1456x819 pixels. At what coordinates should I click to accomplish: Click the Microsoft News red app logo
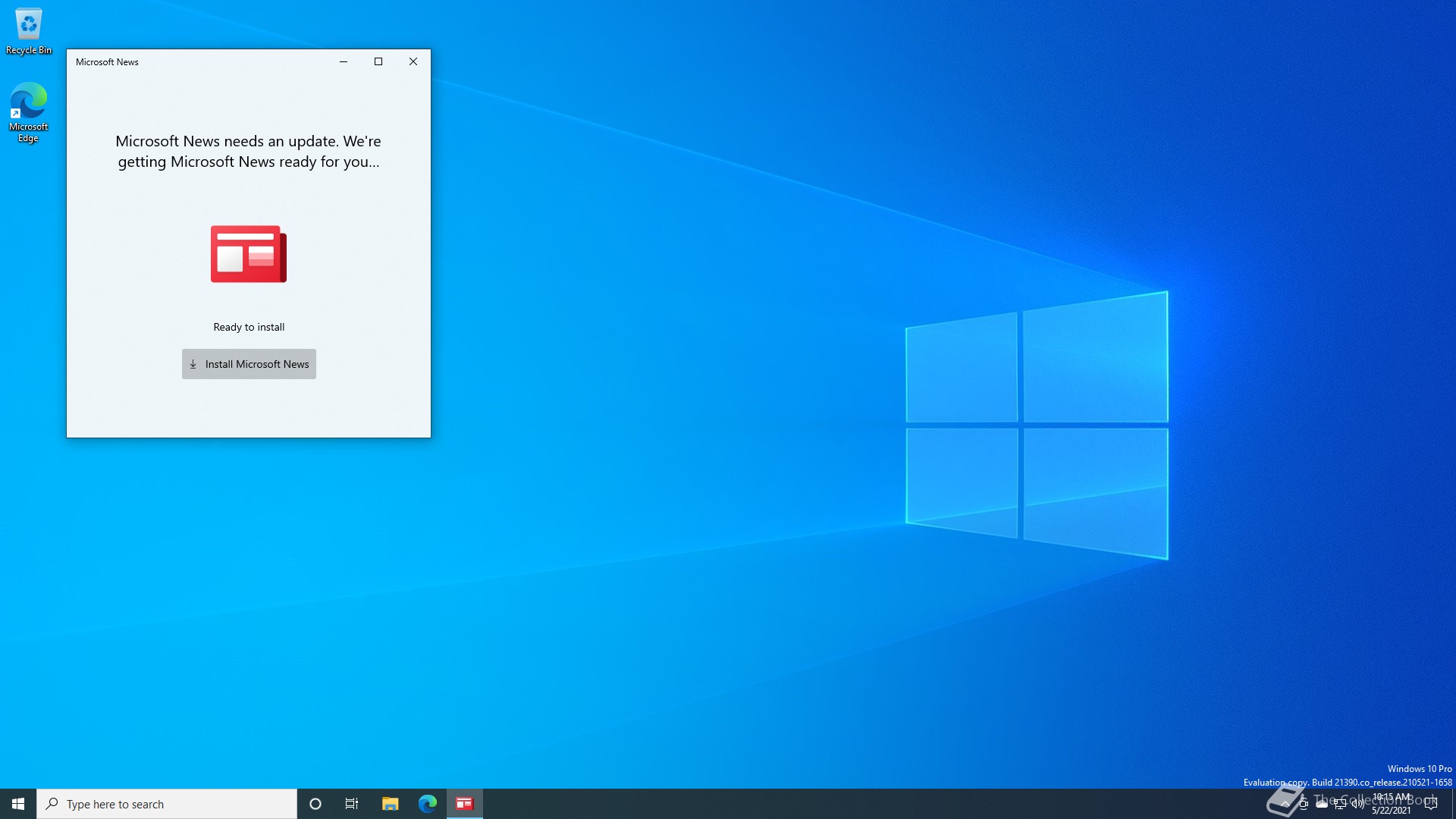click(x=249, y=254)
